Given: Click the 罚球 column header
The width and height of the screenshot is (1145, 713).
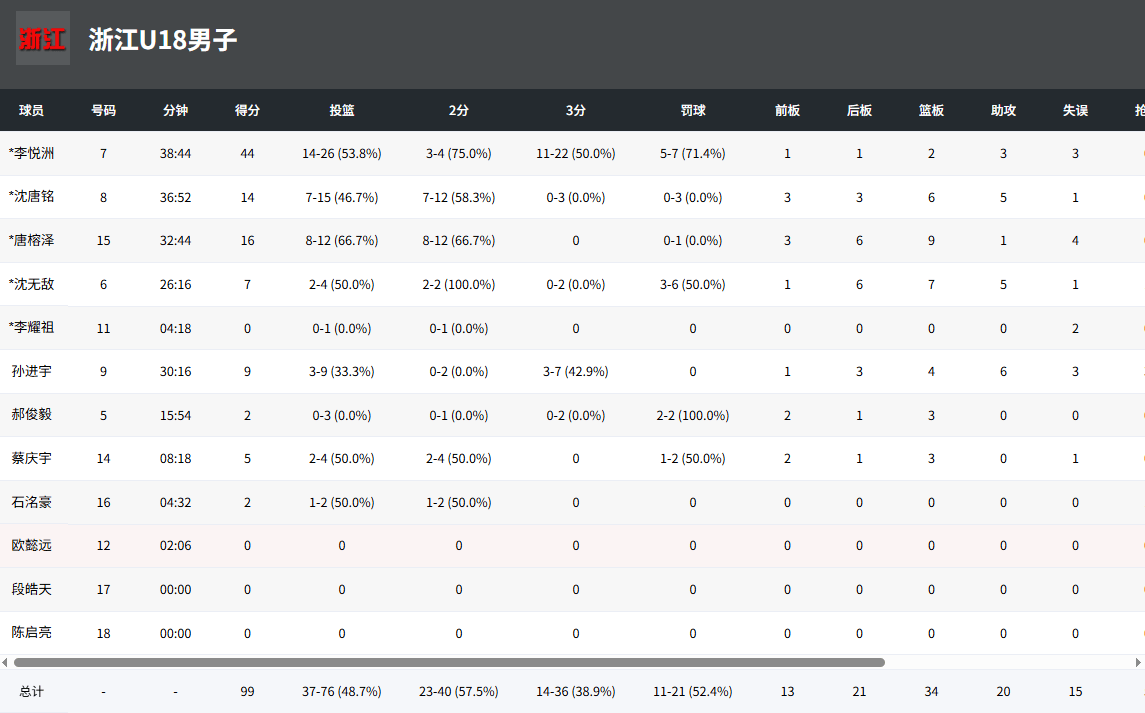Looking at the screenshot, I should click(x=693, y=110).
